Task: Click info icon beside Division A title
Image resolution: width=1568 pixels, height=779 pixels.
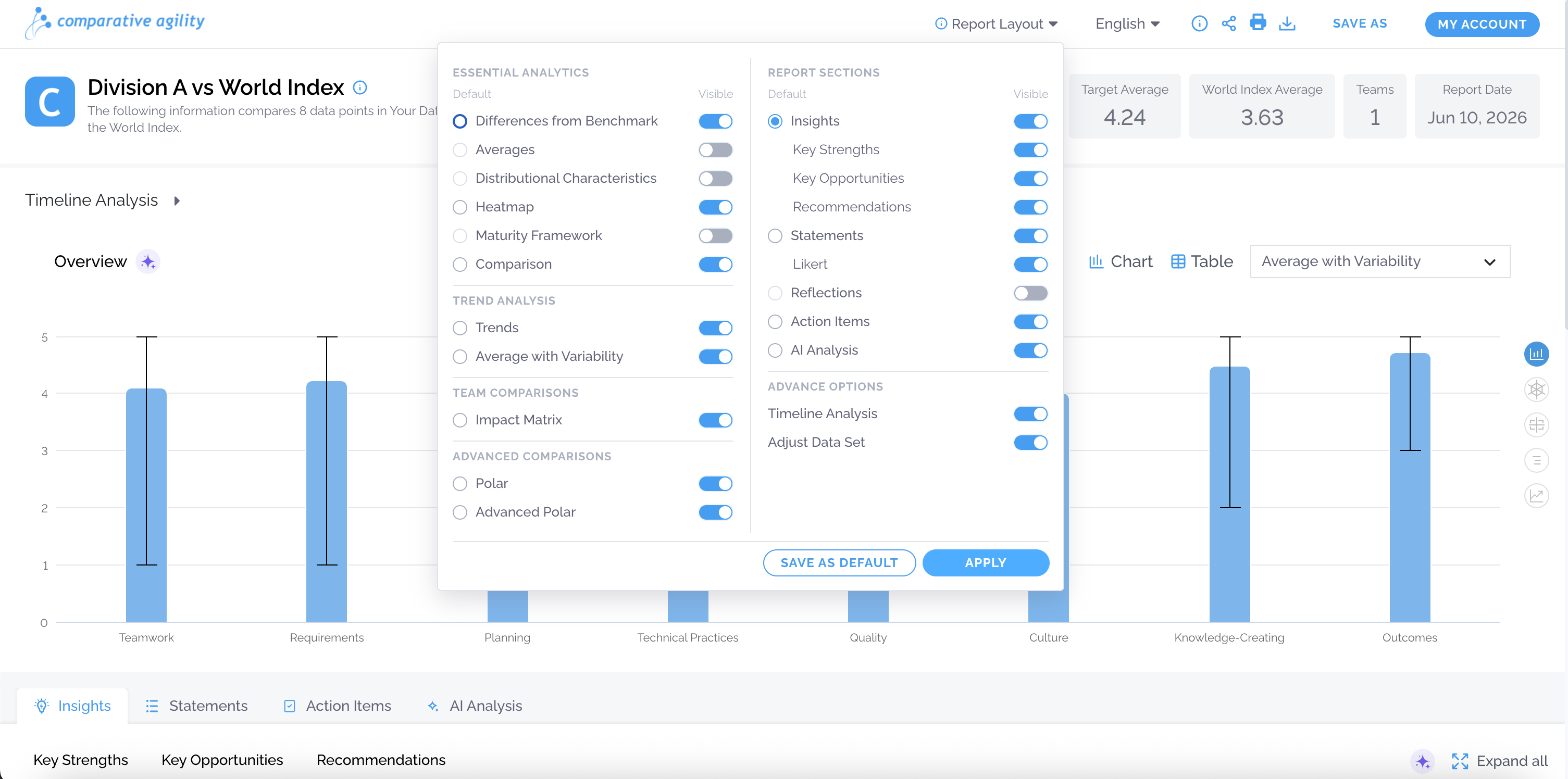Action: coord(360,87)
